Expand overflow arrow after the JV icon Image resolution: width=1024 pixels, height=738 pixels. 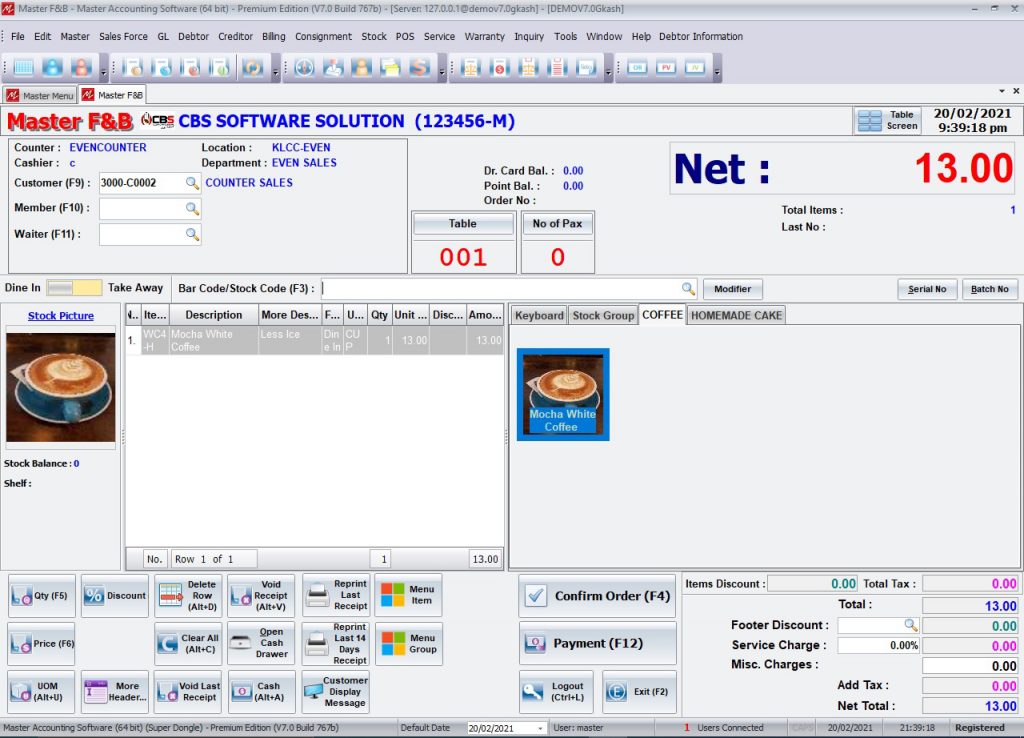[717, 69]
